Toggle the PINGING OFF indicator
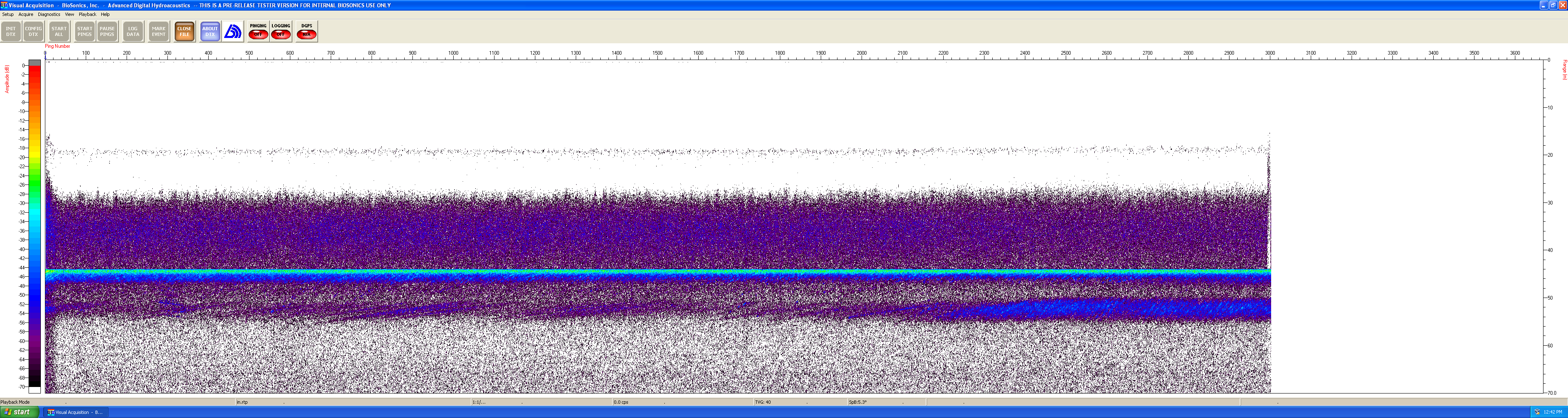The width and height of the screenshot is (1568, 418). coord(258,31)
